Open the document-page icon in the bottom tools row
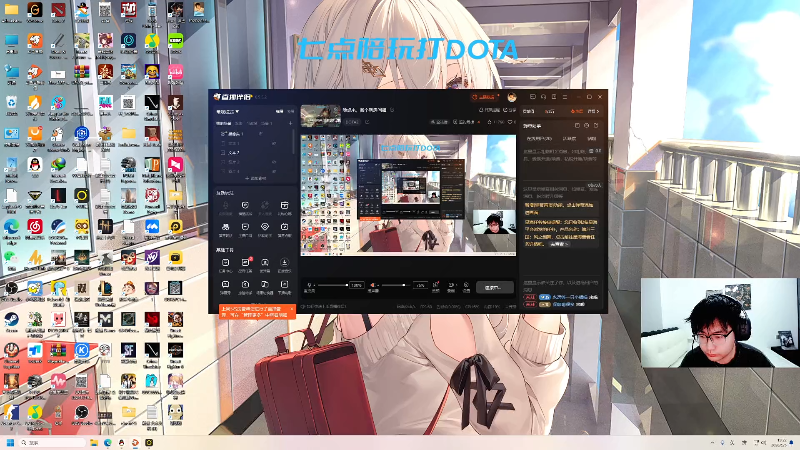The width and height of the screenshot is (800, 450). (x=285, y=284)
